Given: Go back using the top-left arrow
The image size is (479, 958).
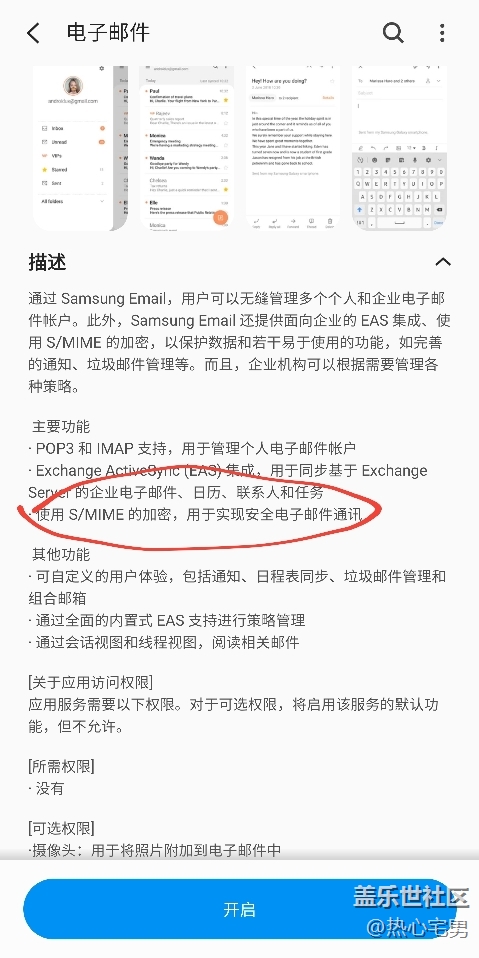Looking at the screenshot, I should 33,33.
